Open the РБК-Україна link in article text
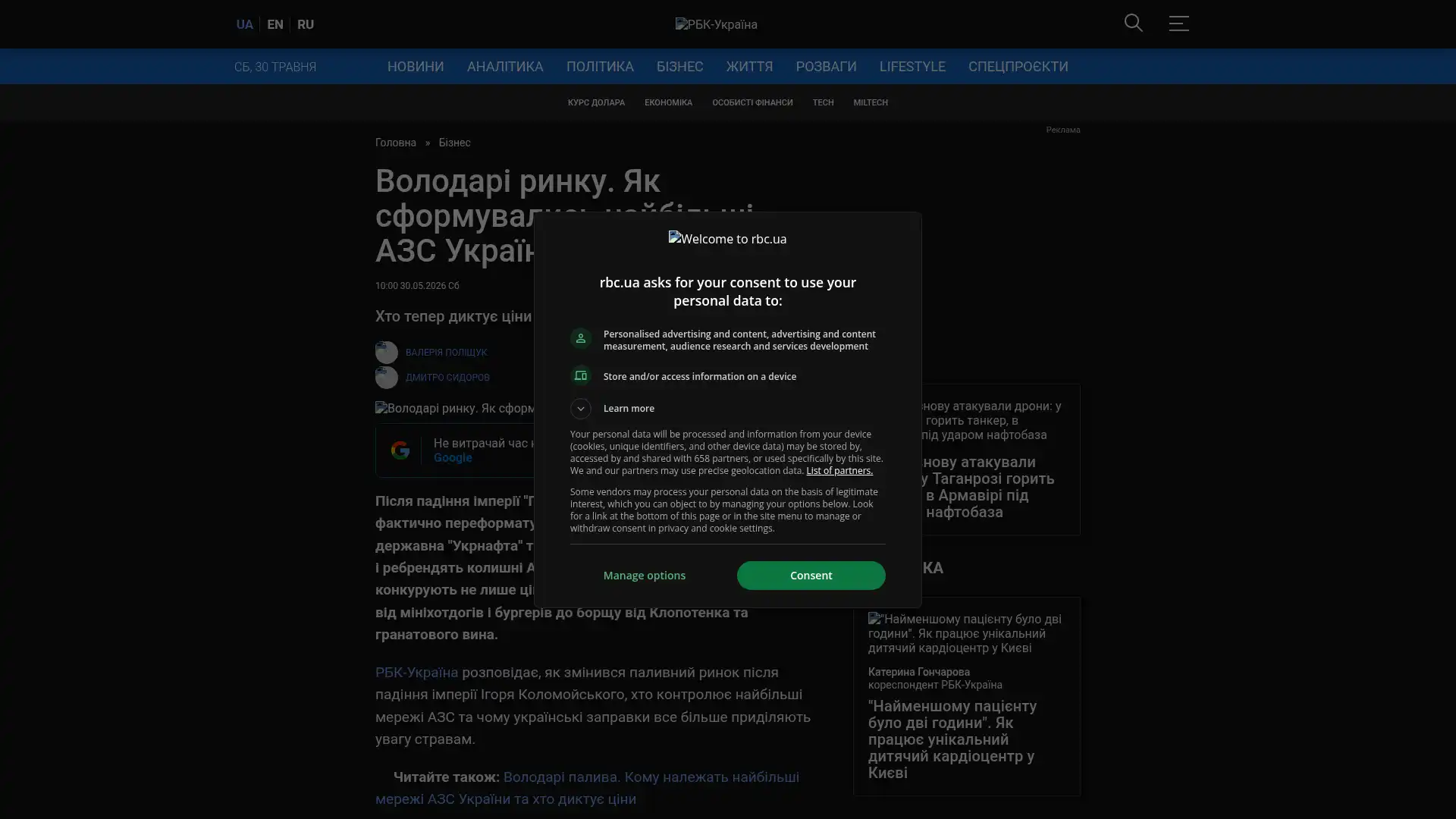This screenshot has height=819, width=1456. click(417, 673)
